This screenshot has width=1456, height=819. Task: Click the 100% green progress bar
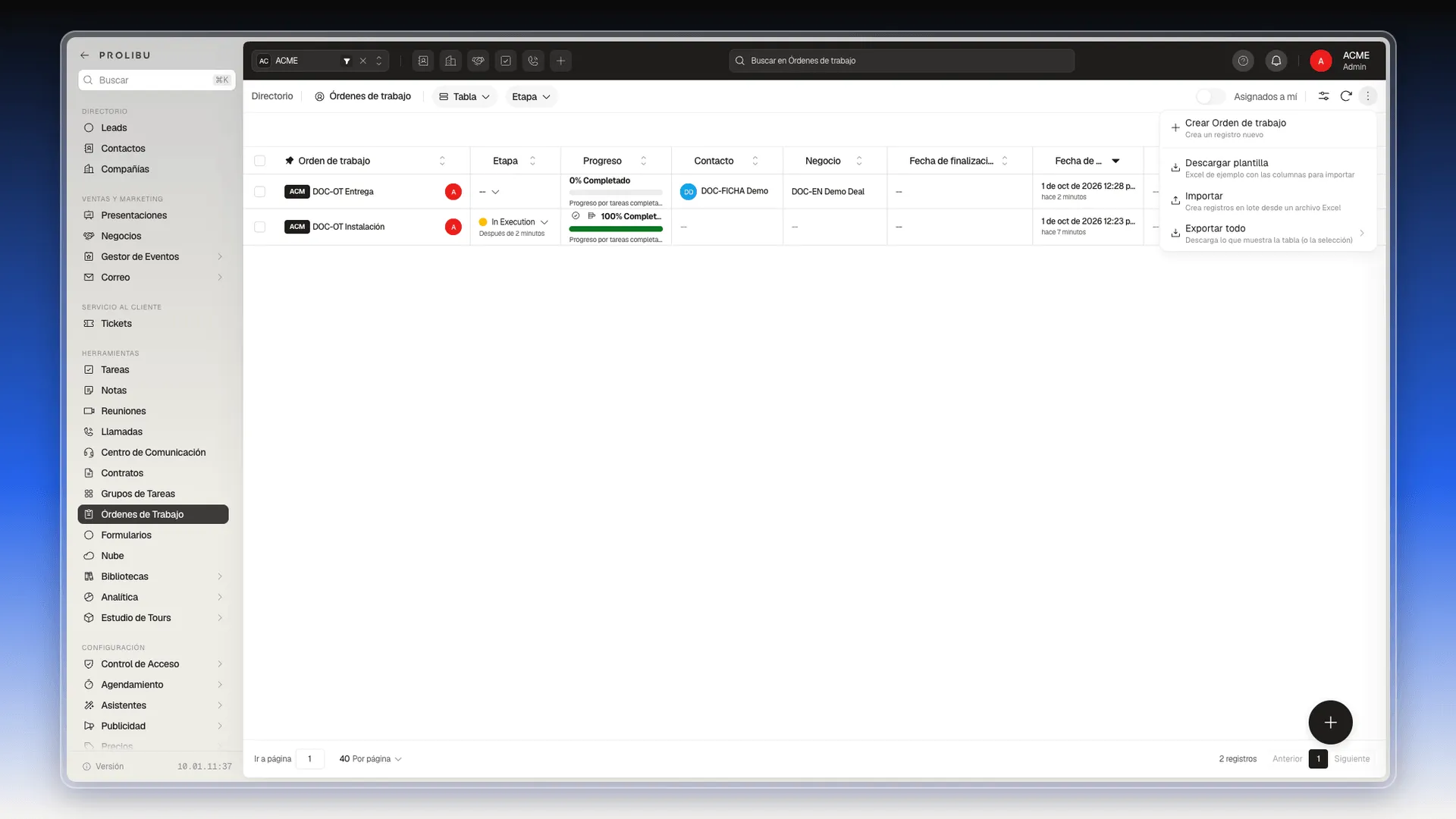pyautogui.click(x=616, y=229)
